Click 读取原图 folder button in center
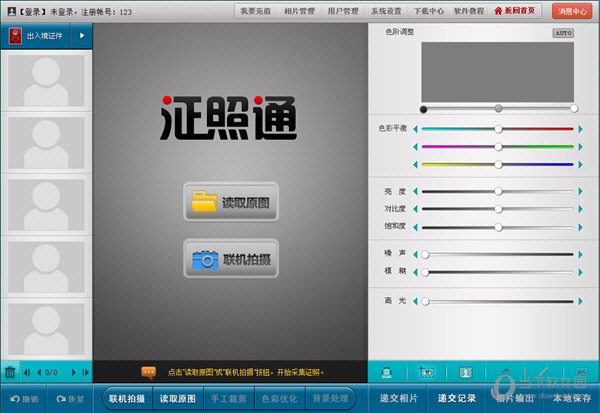The image size is (600, 413). tap(231, 202)
